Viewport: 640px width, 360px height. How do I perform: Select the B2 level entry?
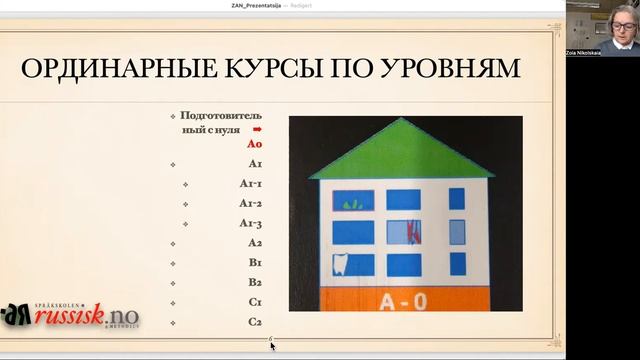pos(255,282)
